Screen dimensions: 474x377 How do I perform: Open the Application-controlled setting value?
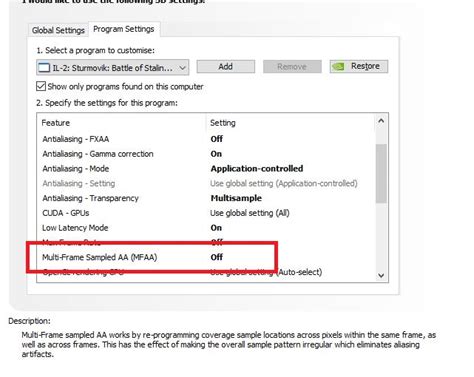tap(257, 169)
